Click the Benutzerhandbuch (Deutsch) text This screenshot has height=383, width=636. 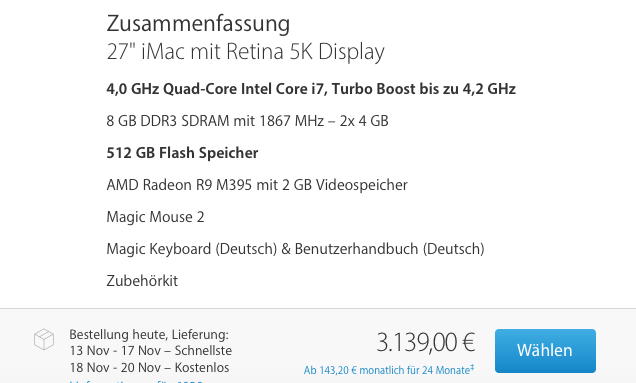click(389, 249)
